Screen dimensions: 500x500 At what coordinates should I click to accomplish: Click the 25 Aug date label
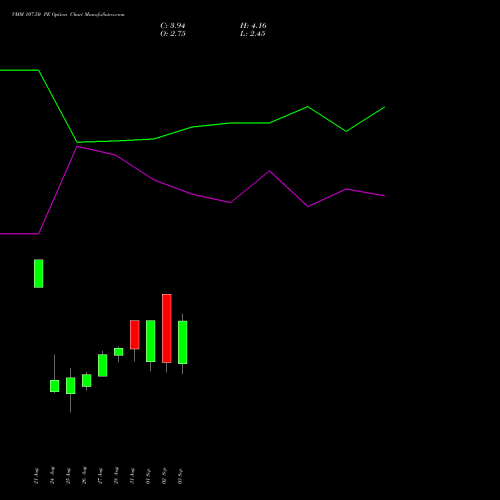click(68, 476)
